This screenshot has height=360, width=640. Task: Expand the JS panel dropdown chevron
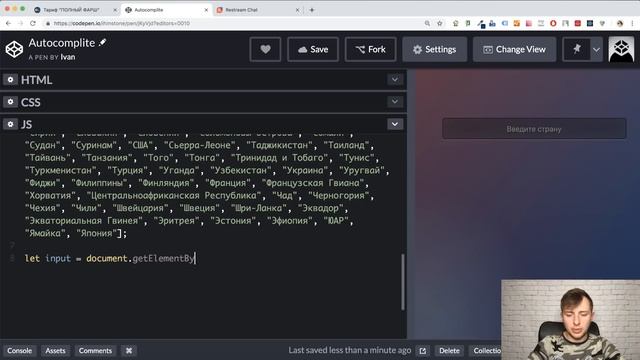(x=395, y=124)
